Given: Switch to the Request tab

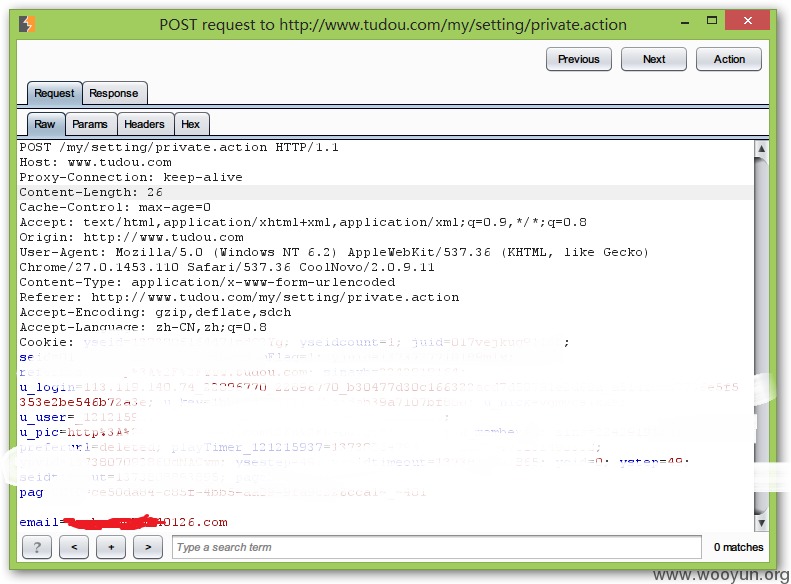Looking at the screenshot, I should point(54,93).
